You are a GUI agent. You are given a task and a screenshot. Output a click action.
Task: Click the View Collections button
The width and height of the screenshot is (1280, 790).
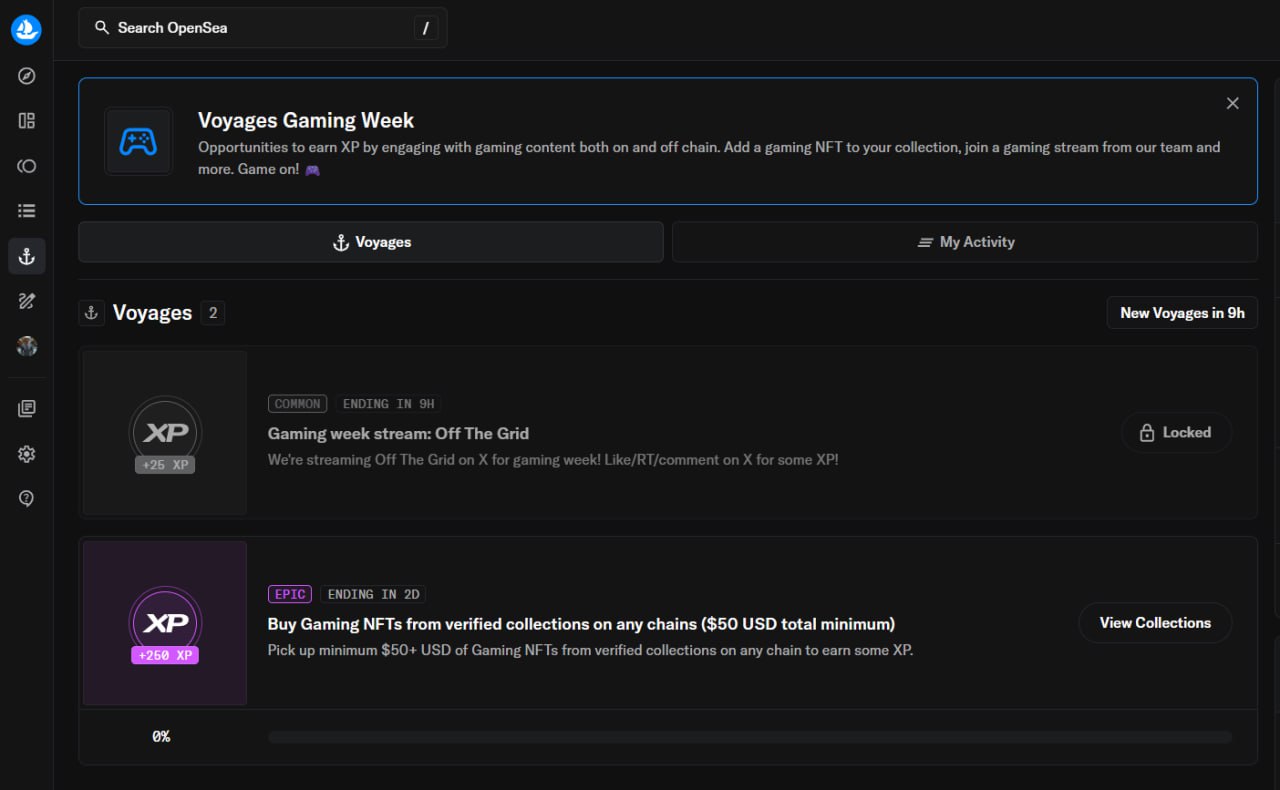coord(1155,623)
